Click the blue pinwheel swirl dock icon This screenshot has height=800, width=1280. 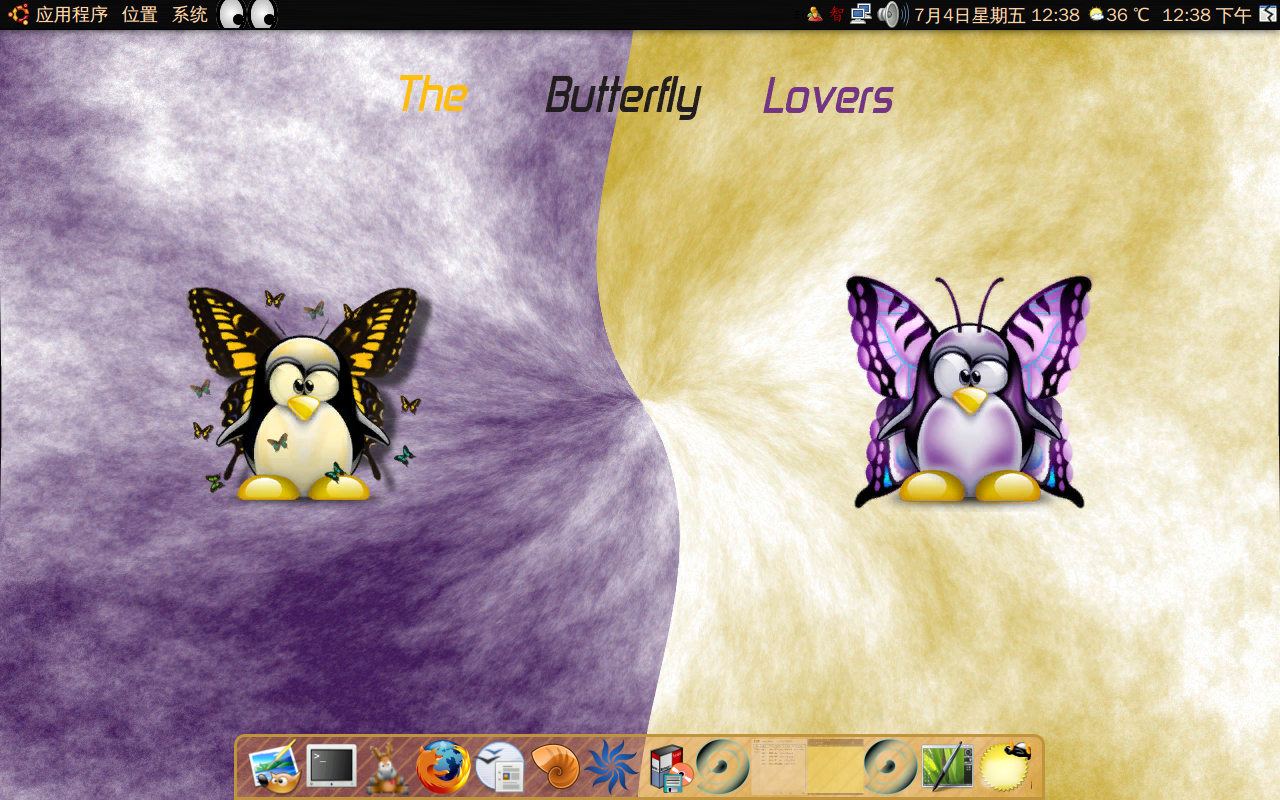611,767
